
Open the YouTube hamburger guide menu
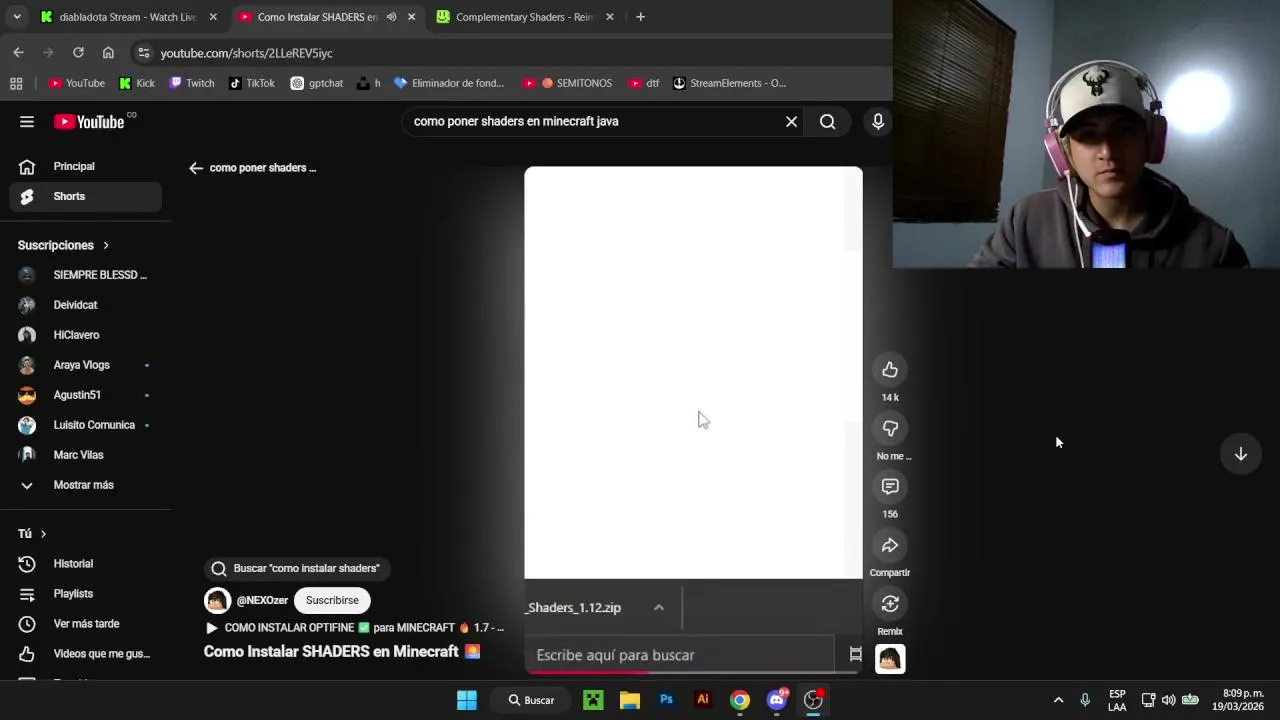tap(27, 122)
